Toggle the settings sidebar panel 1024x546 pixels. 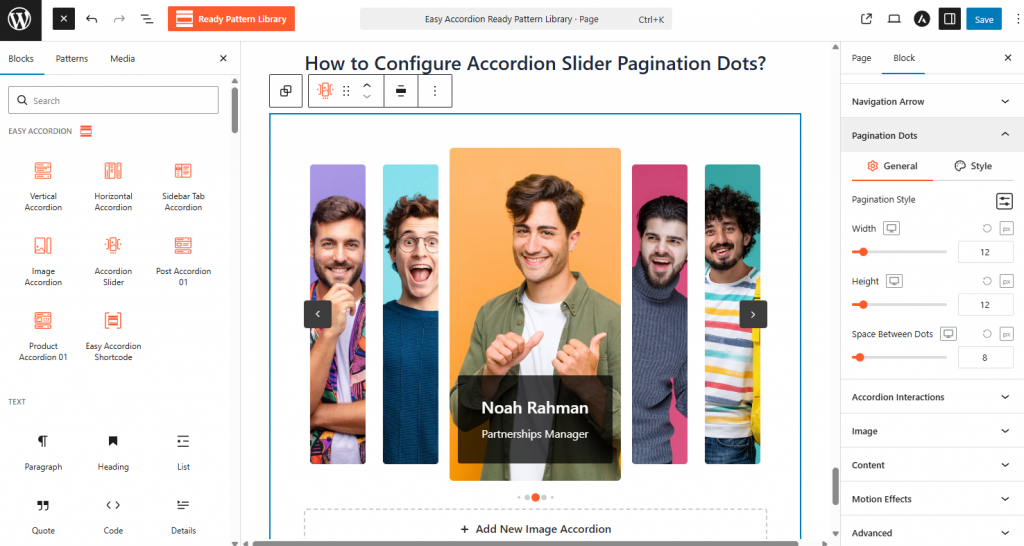point(950,19)
